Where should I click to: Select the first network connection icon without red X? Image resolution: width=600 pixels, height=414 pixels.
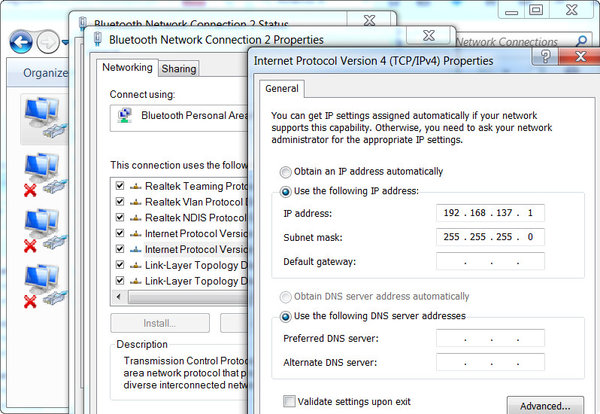point(45,118)
